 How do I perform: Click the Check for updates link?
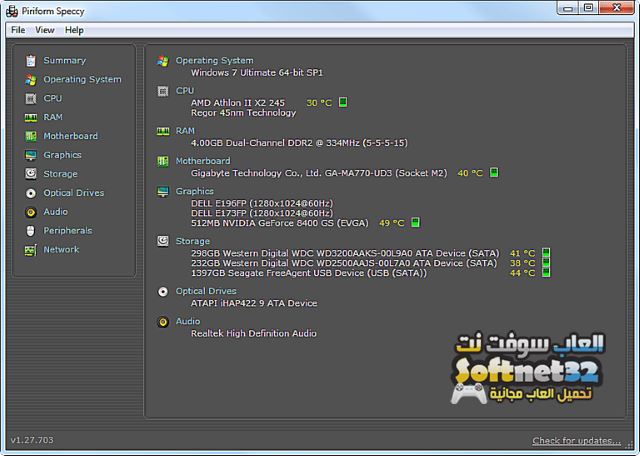pyautogui.click(x=576, y=441)
